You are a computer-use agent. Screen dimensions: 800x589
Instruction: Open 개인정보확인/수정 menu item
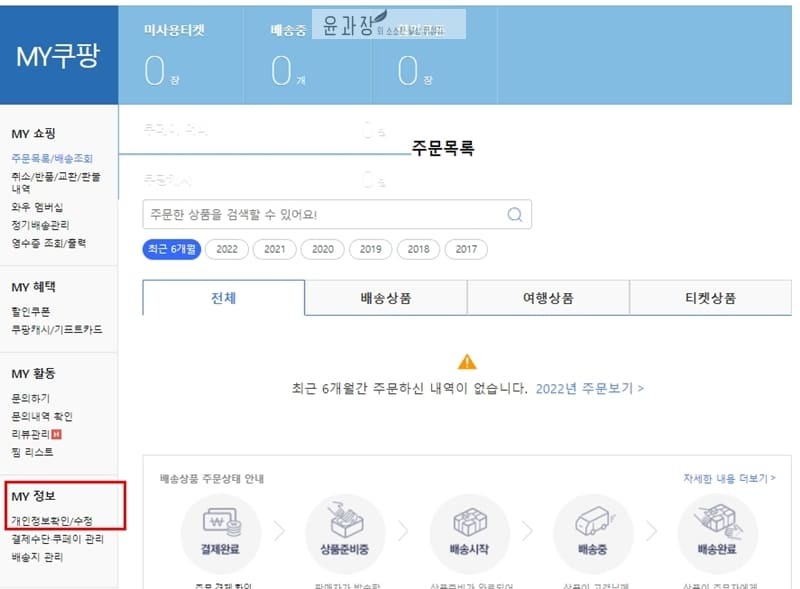(52, 521)
